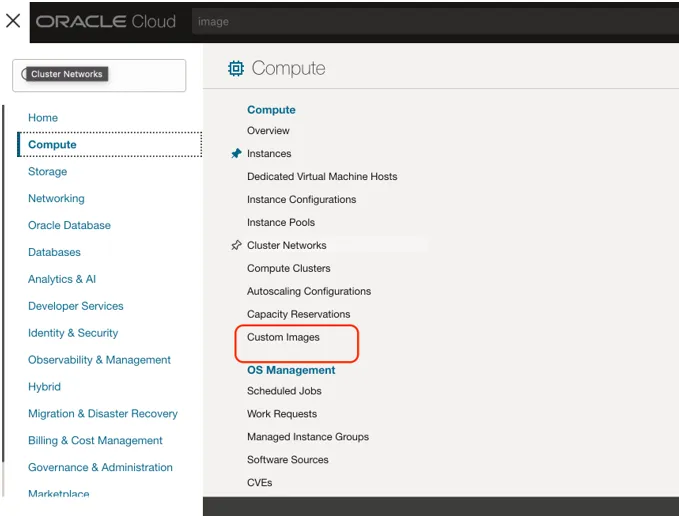
Task: Click the navigation menu search field
Action: [x=99, y=75]
